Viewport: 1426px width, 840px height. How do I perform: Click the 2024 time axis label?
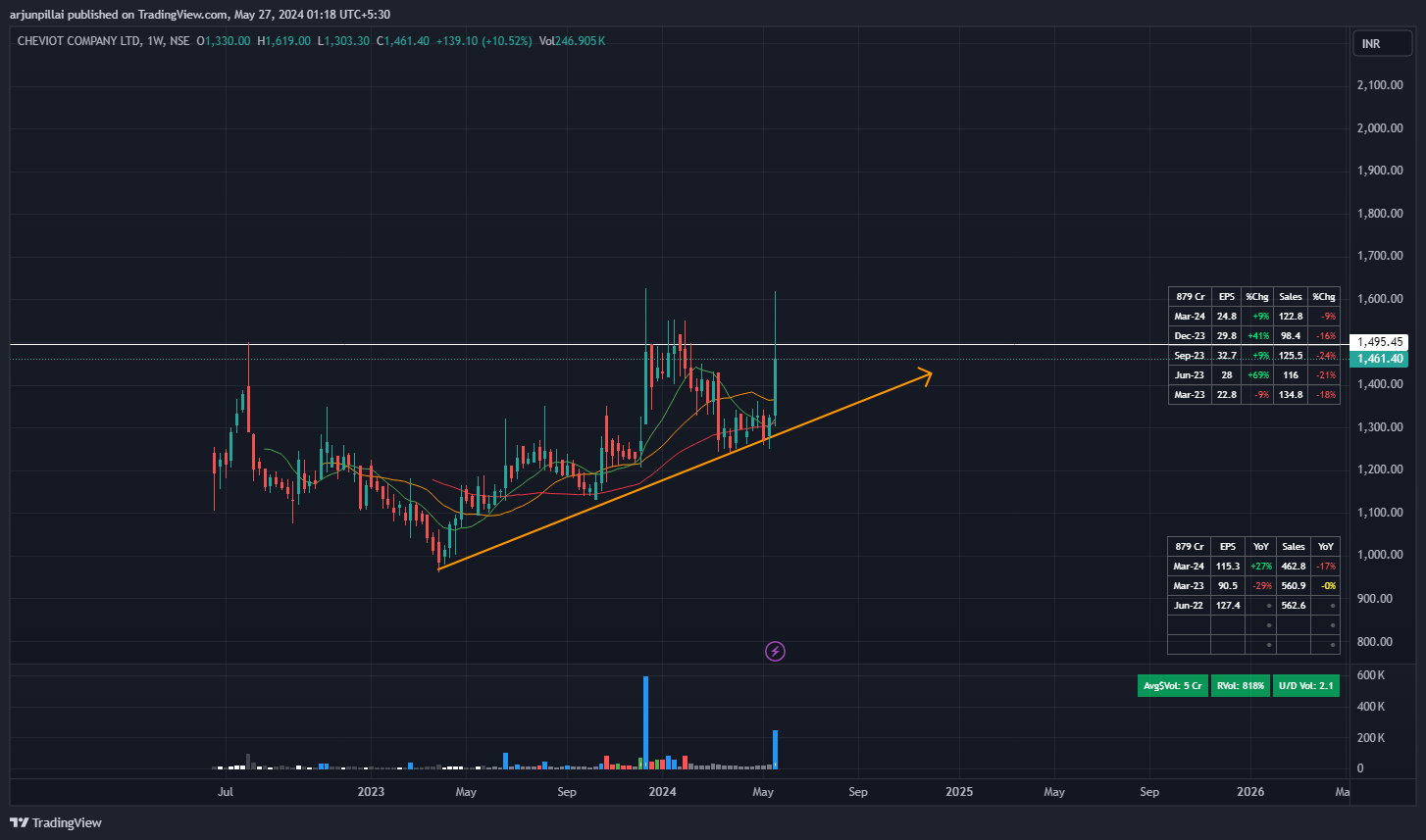coord(663,792)
